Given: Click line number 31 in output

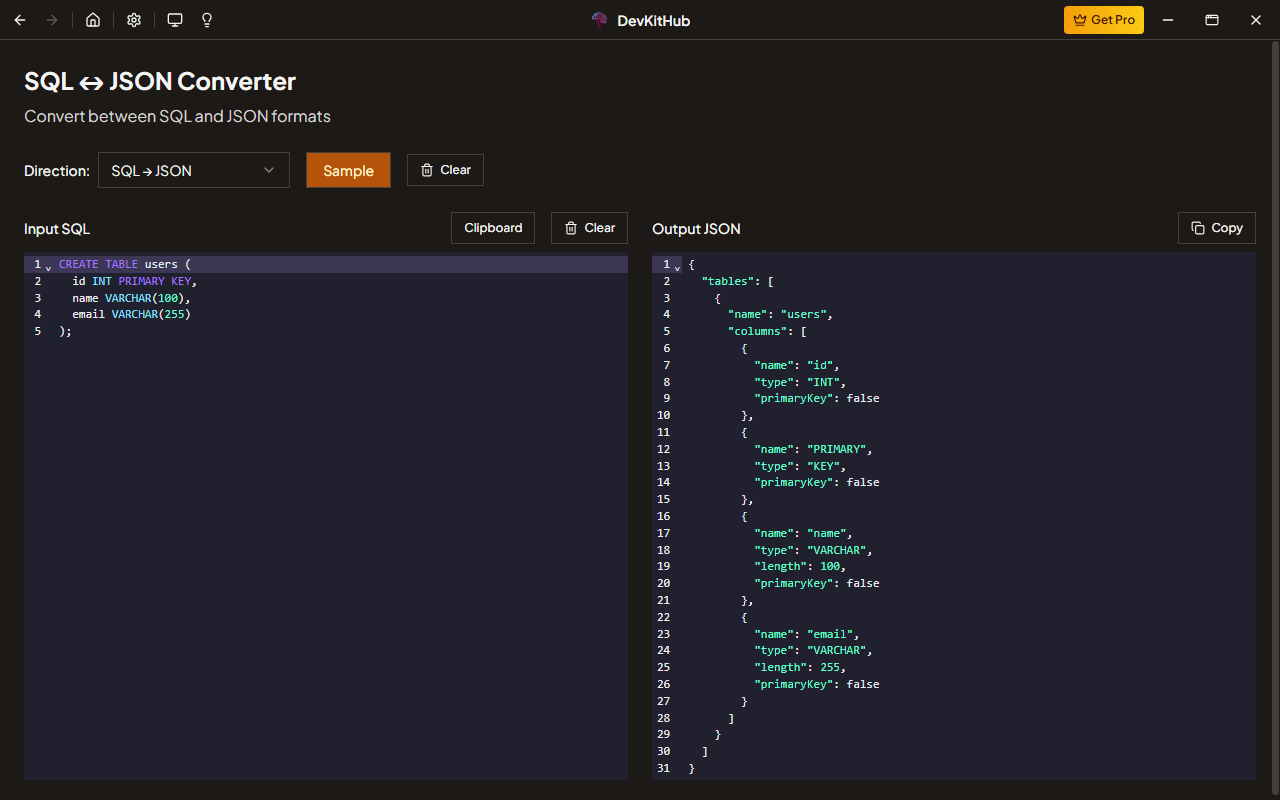Looking at the screenshot, I should click(663, 768).
